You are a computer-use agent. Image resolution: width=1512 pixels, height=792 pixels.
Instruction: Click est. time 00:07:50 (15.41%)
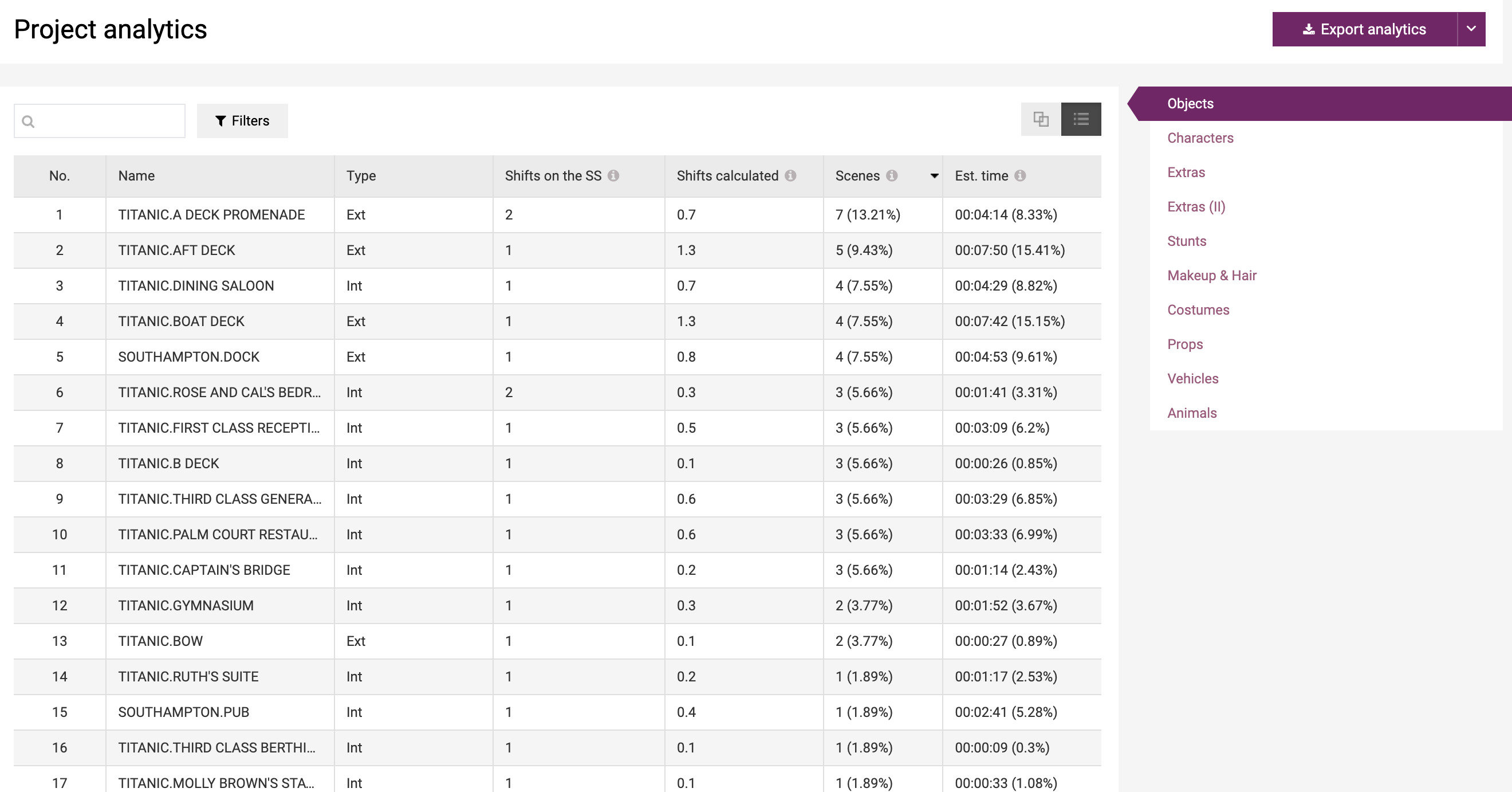tap(1010, 250)
